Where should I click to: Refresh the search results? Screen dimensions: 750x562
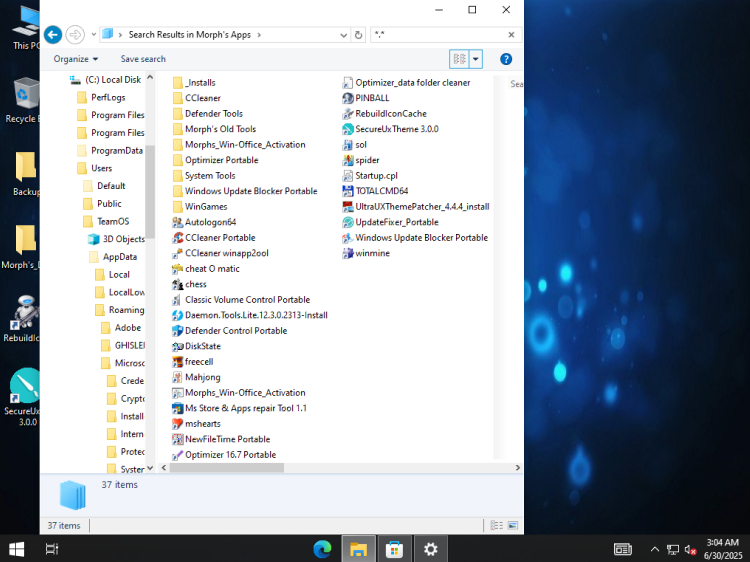tap(358, 35)
